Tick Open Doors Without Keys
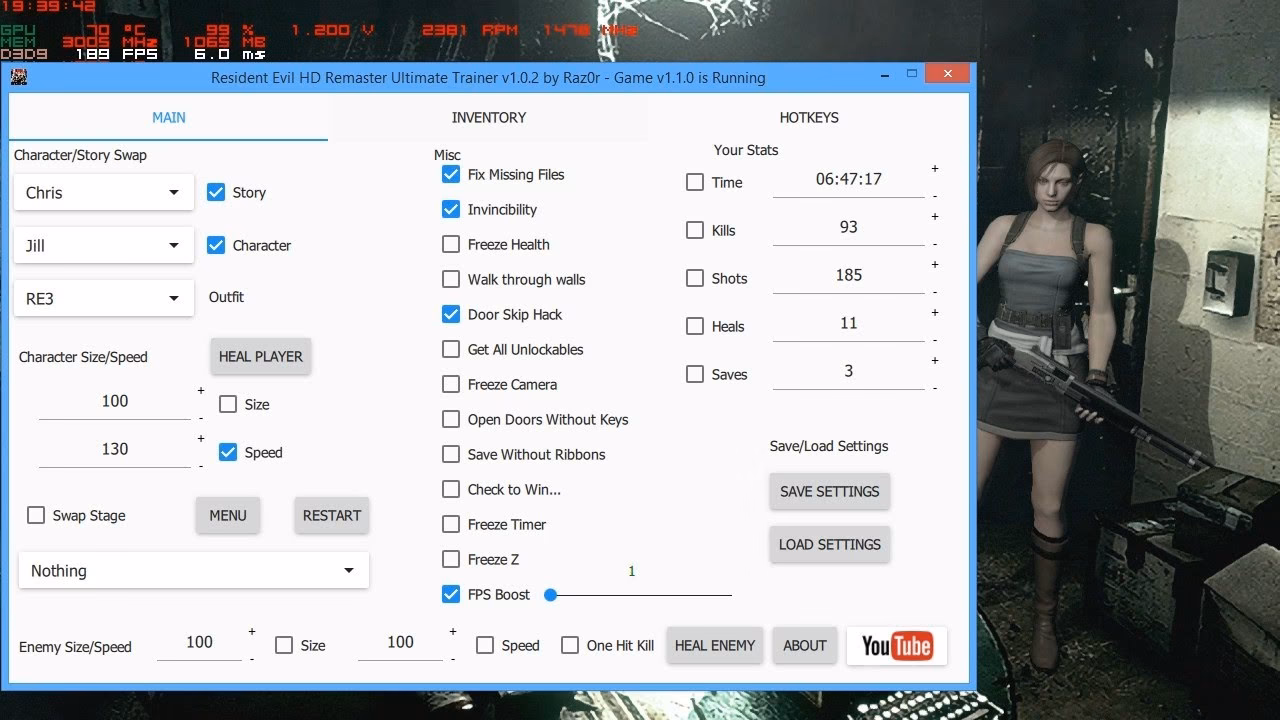Screen dimensions: 1280x720 [x=451, y=419]
